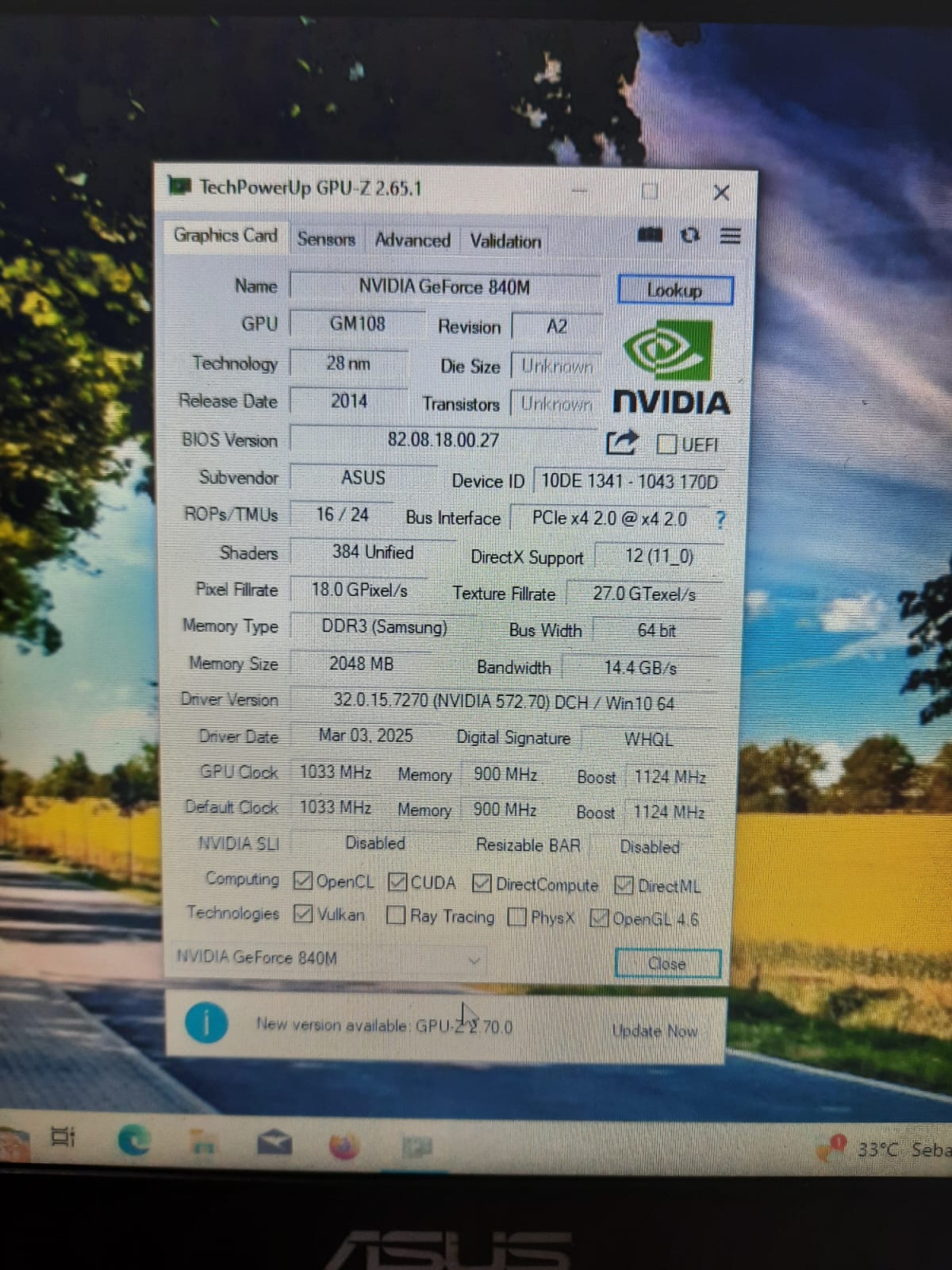Click the BIOS Version field 82.08.18.00.27
Viewport: 952px width, 1270px height.
444,440
